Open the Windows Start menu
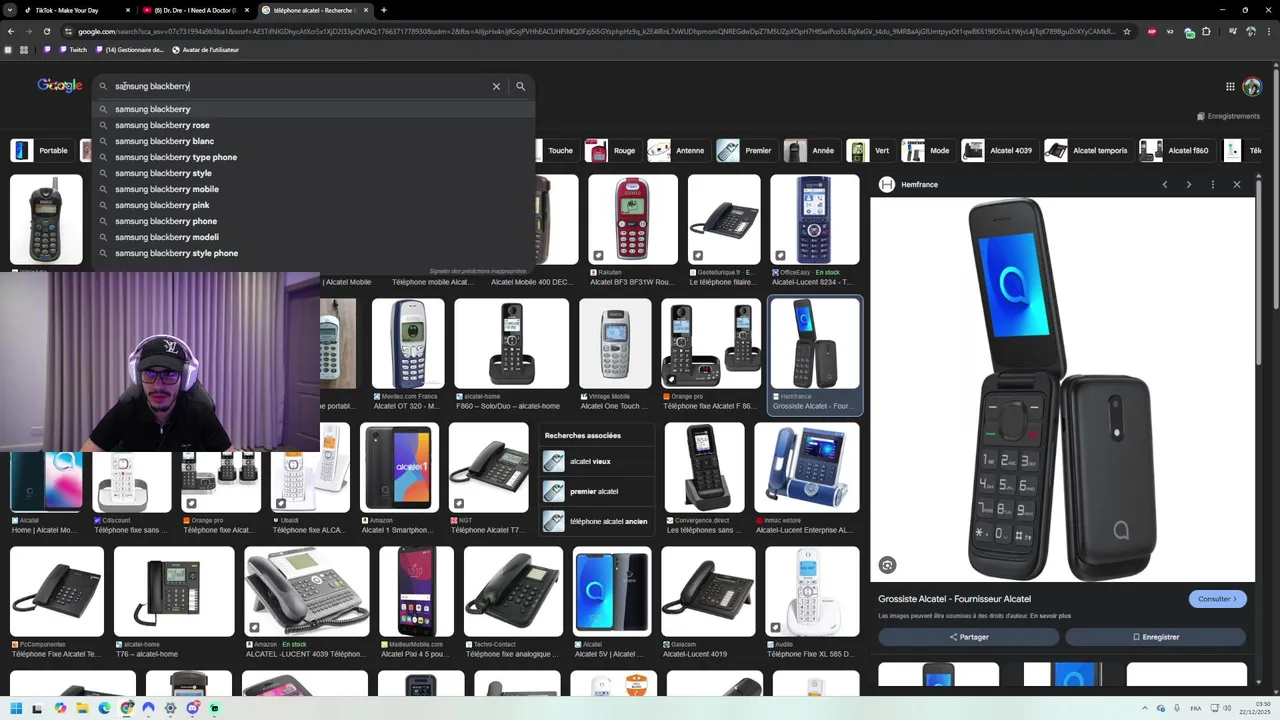 coord(15,708)
